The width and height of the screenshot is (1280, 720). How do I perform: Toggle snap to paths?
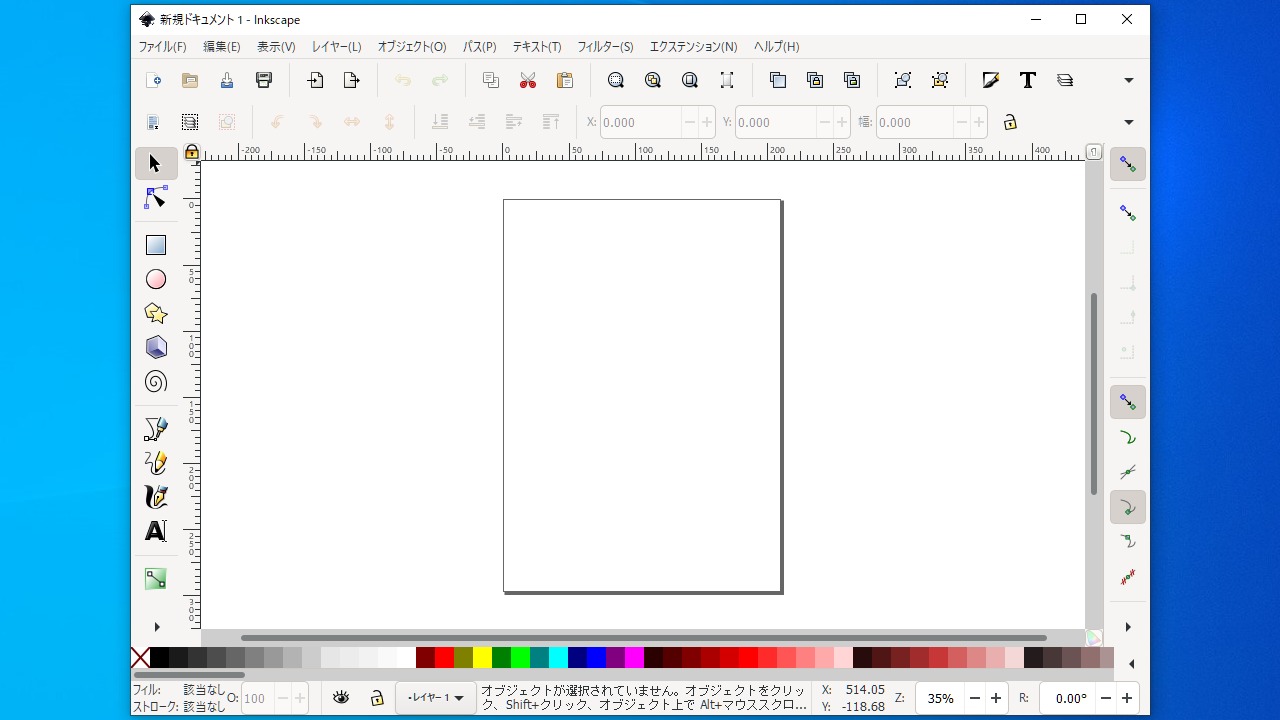(1128, 437)
